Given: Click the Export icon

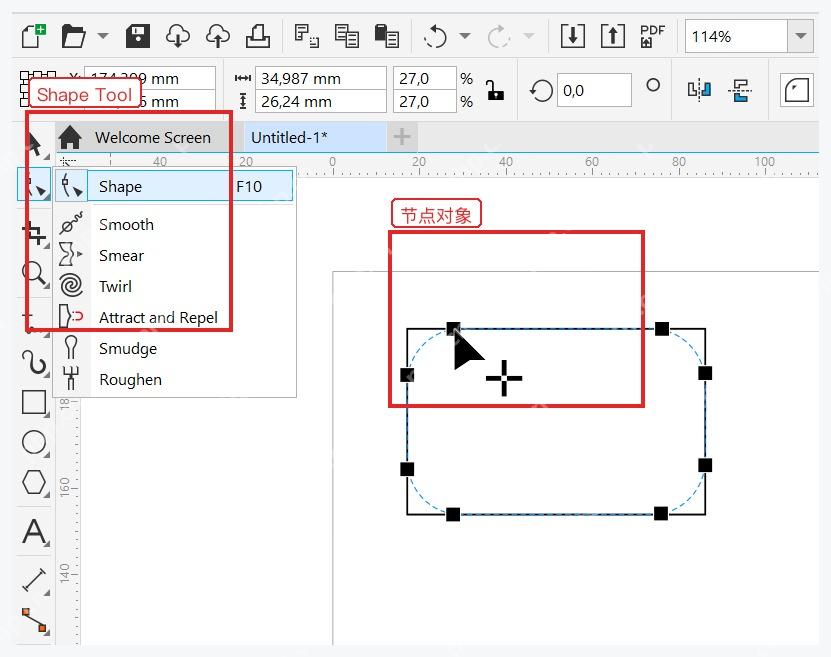Looking at the screenshot, I should (x=613, y=36).
